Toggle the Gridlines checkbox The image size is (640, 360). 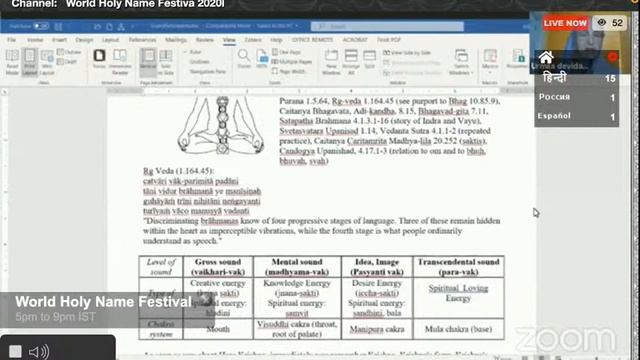click(x=197, y=62)
